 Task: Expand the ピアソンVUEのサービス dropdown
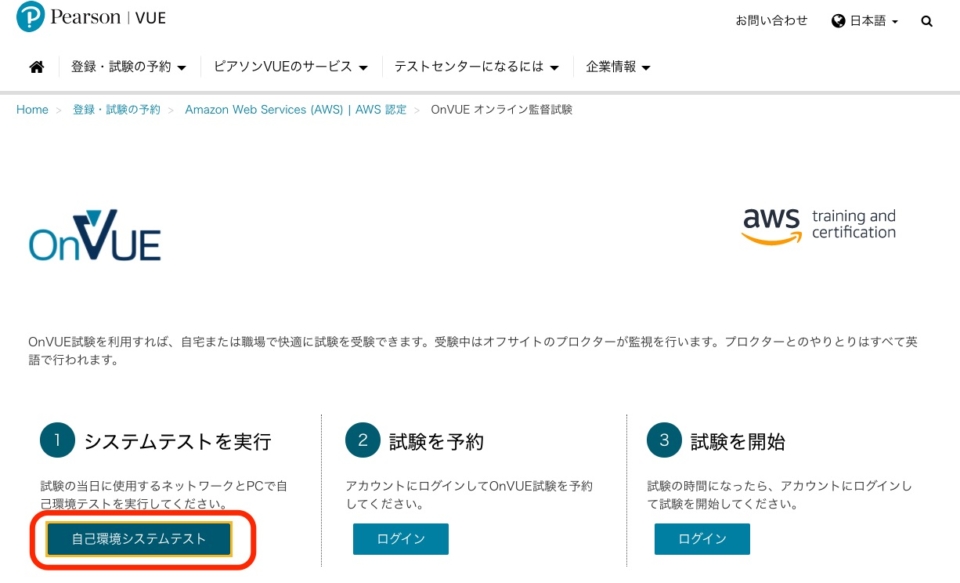[288, 66]
